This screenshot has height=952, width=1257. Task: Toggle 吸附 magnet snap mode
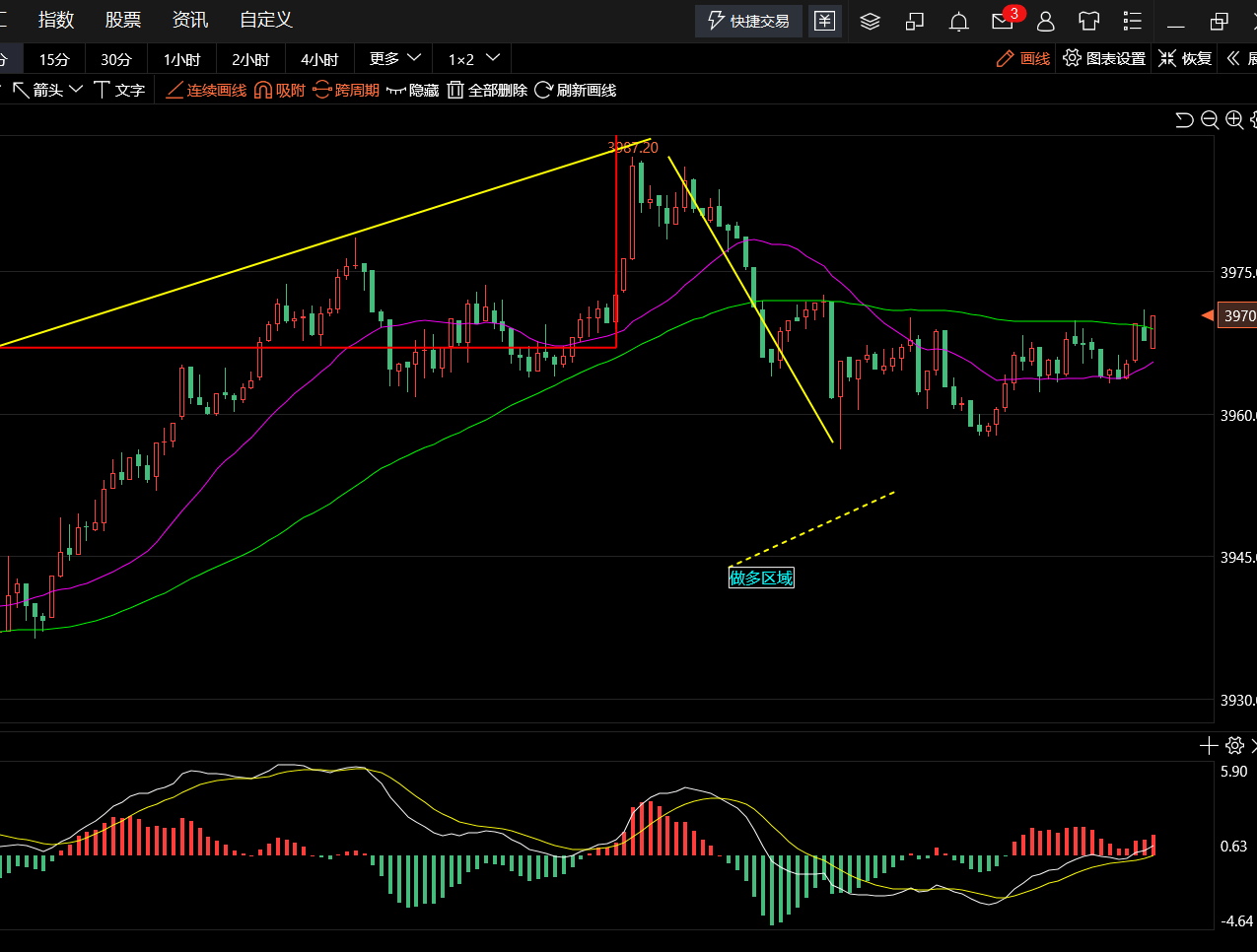(280, 91)
